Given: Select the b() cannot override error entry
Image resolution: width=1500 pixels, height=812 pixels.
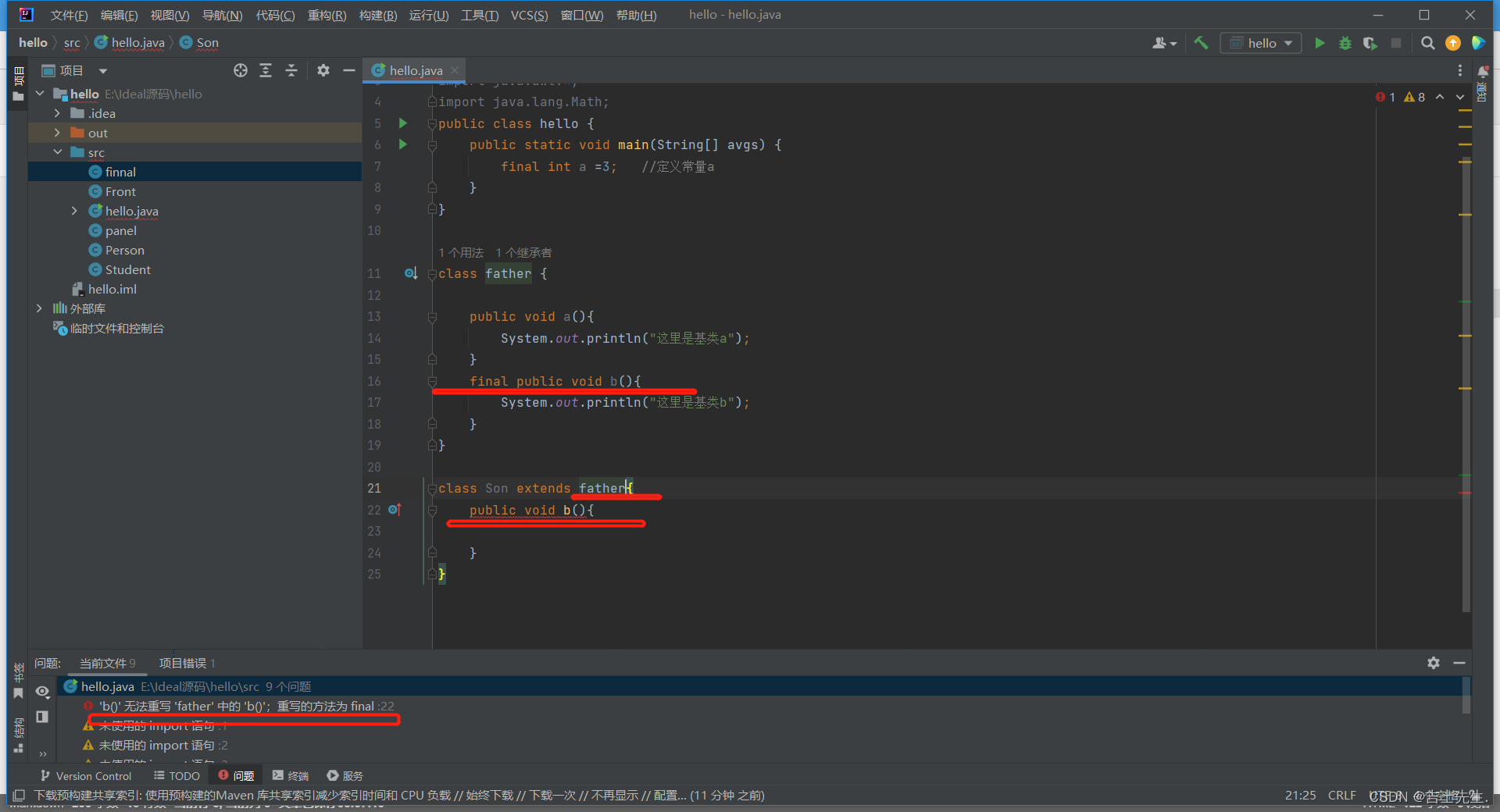Looking at the screenshot, I should [x=239, y=706].
